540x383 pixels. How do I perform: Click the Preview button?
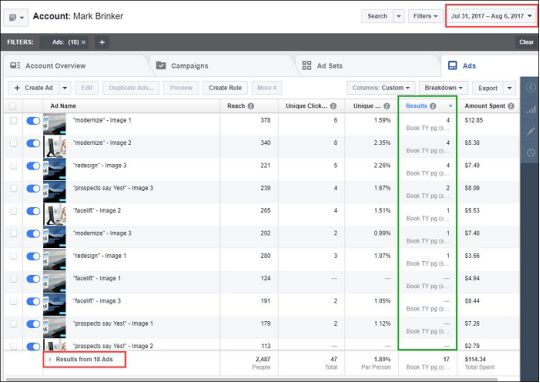click(x=181, y=88)
